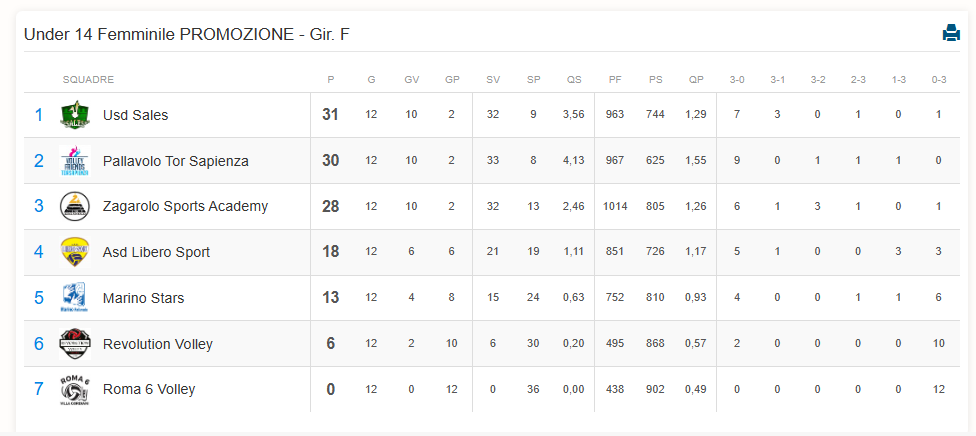Click Pallavolo Tor Sapienza team logo
This screenshot has width=976, height=436.
pyautogui.click(x=75, y=161)
